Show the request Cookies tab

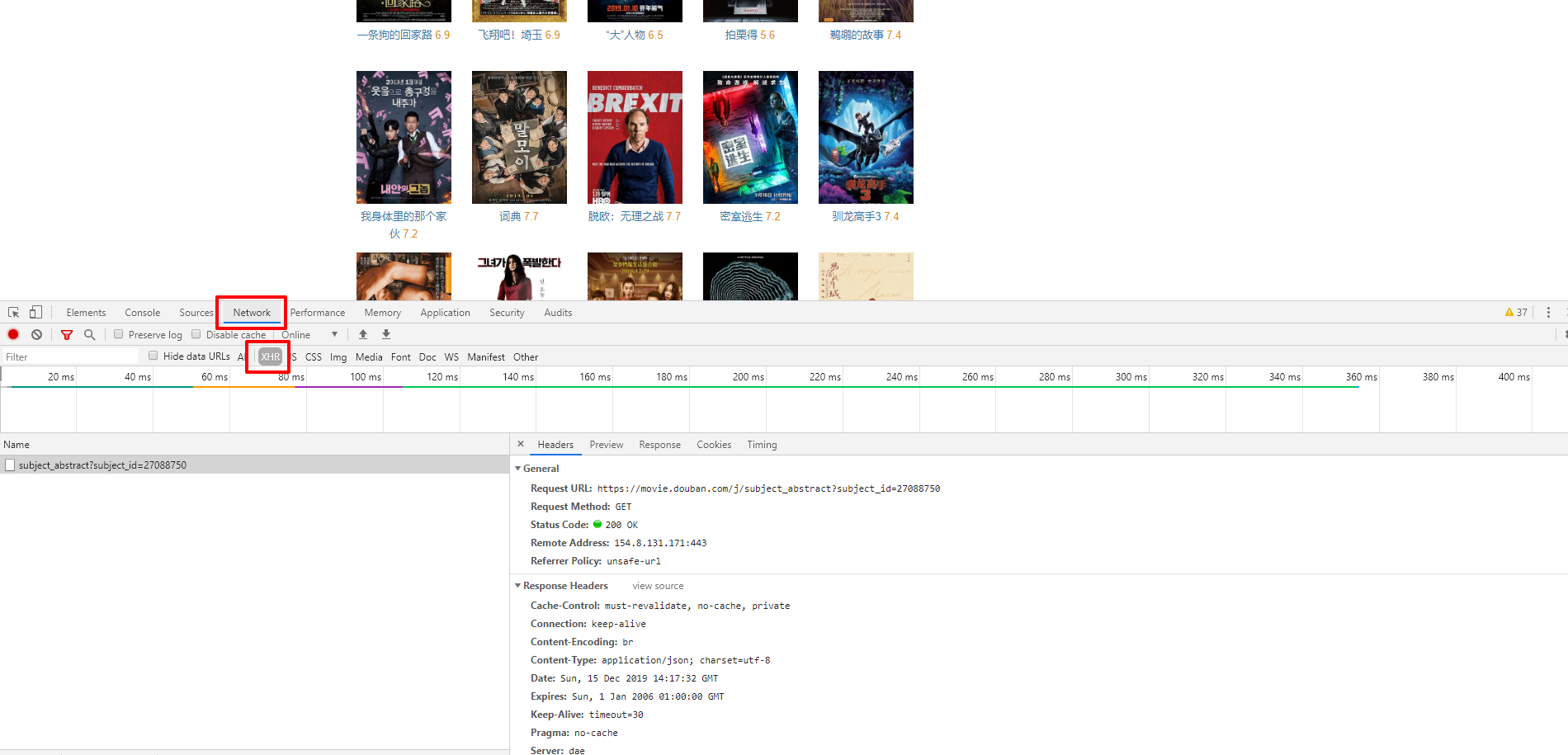click(714, 445)
